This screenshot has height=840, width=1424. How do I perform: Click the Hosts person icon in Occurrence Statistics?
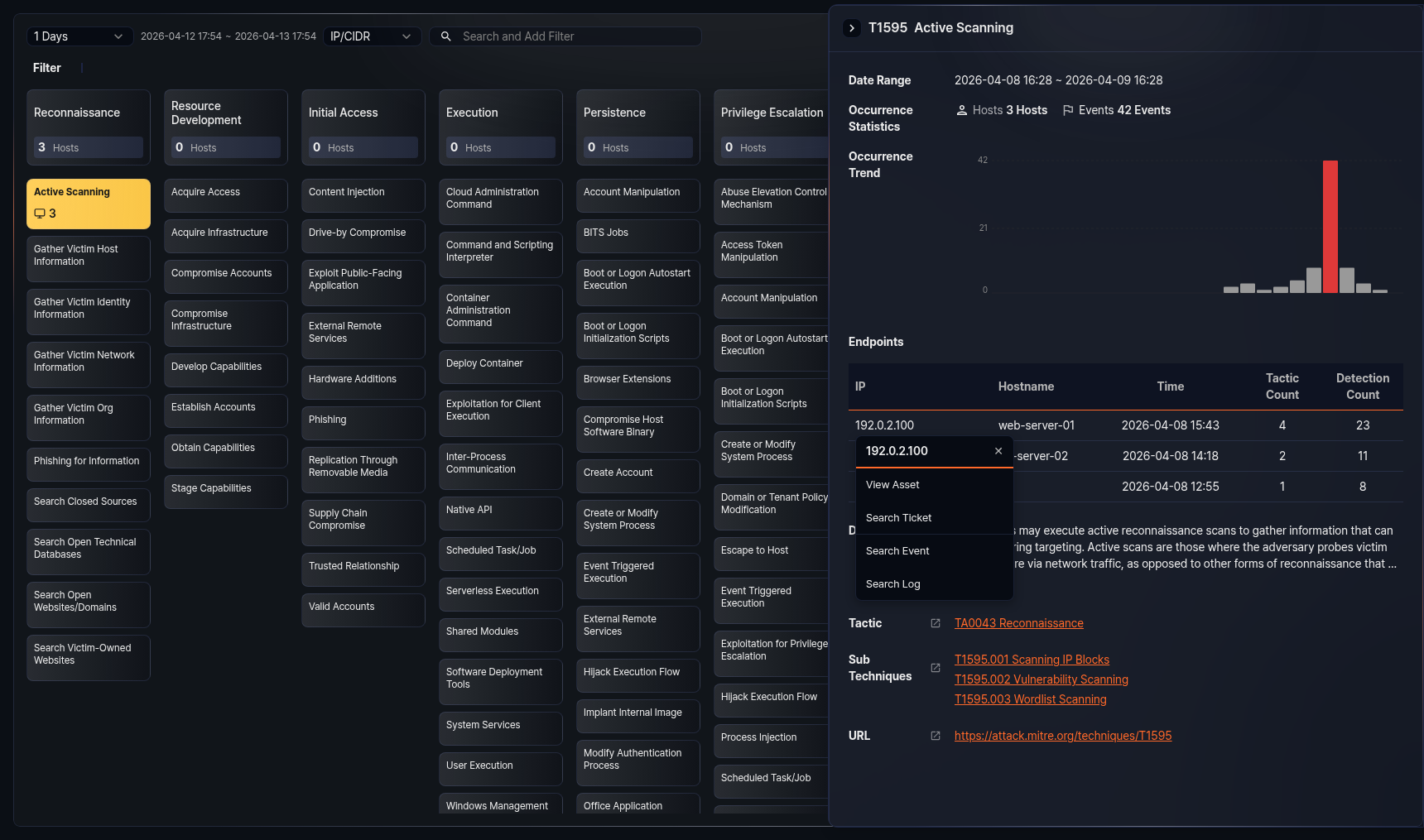pyautogui.click(x=961, y=109)
